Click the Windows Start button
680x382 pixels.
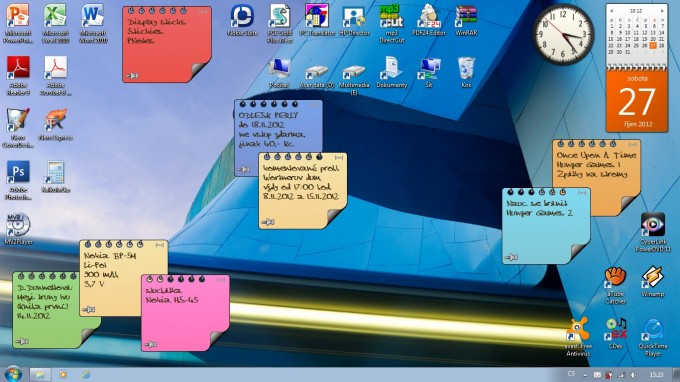coord(12,374)
